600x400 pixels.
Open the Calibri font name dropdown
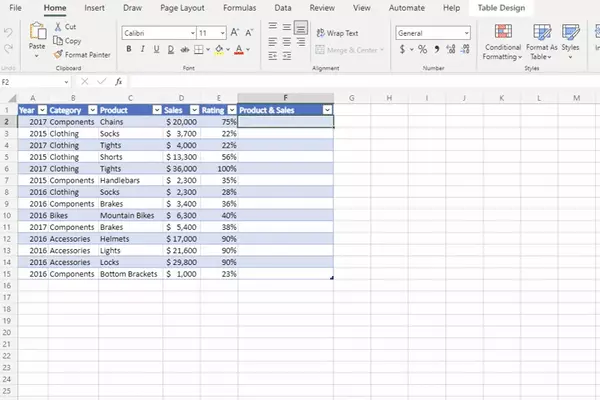[x=192, y=33]
